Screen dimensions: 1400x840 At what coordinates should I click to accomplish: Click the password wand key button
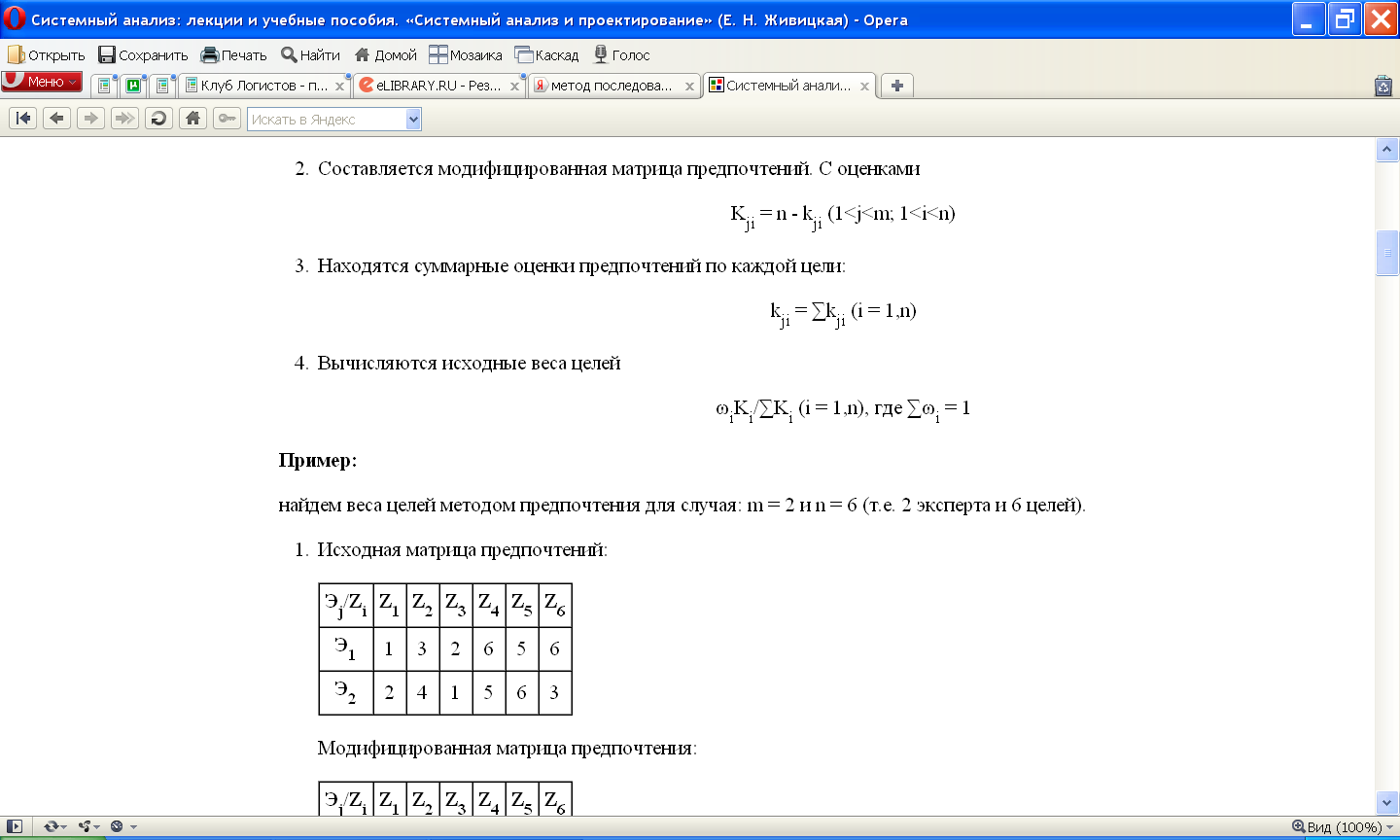pyautogui.click(x=227, y=119)
